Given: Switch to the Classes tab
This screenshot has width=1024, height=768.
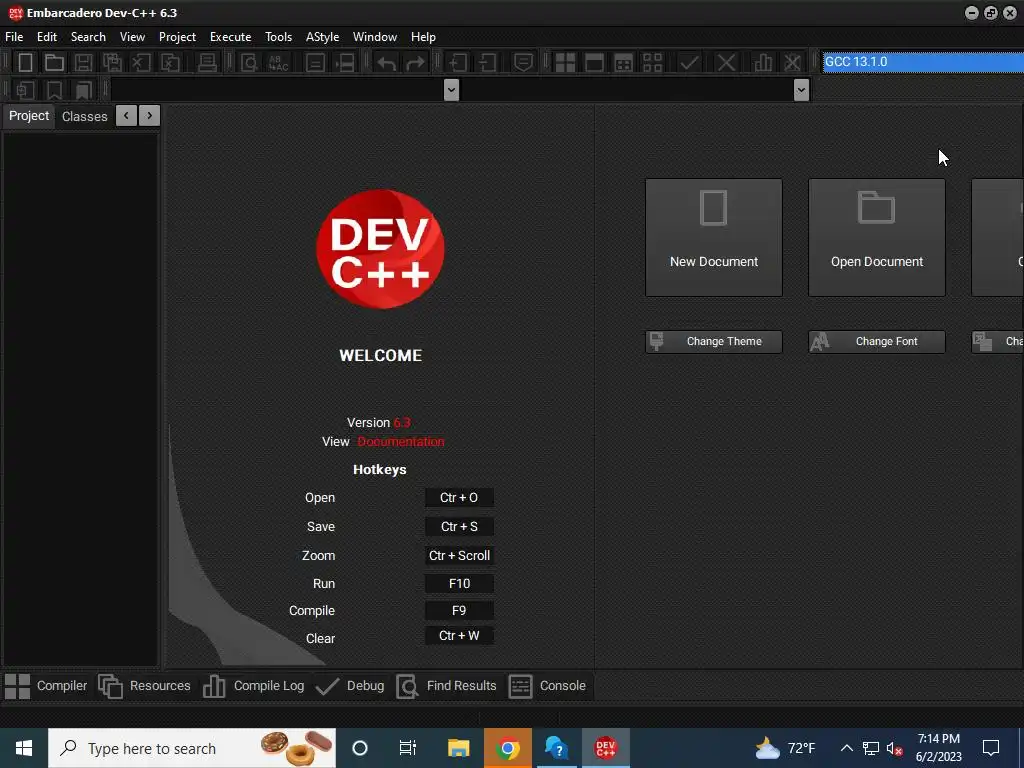Looking at the screenshot, I should [x=84, y=116].
